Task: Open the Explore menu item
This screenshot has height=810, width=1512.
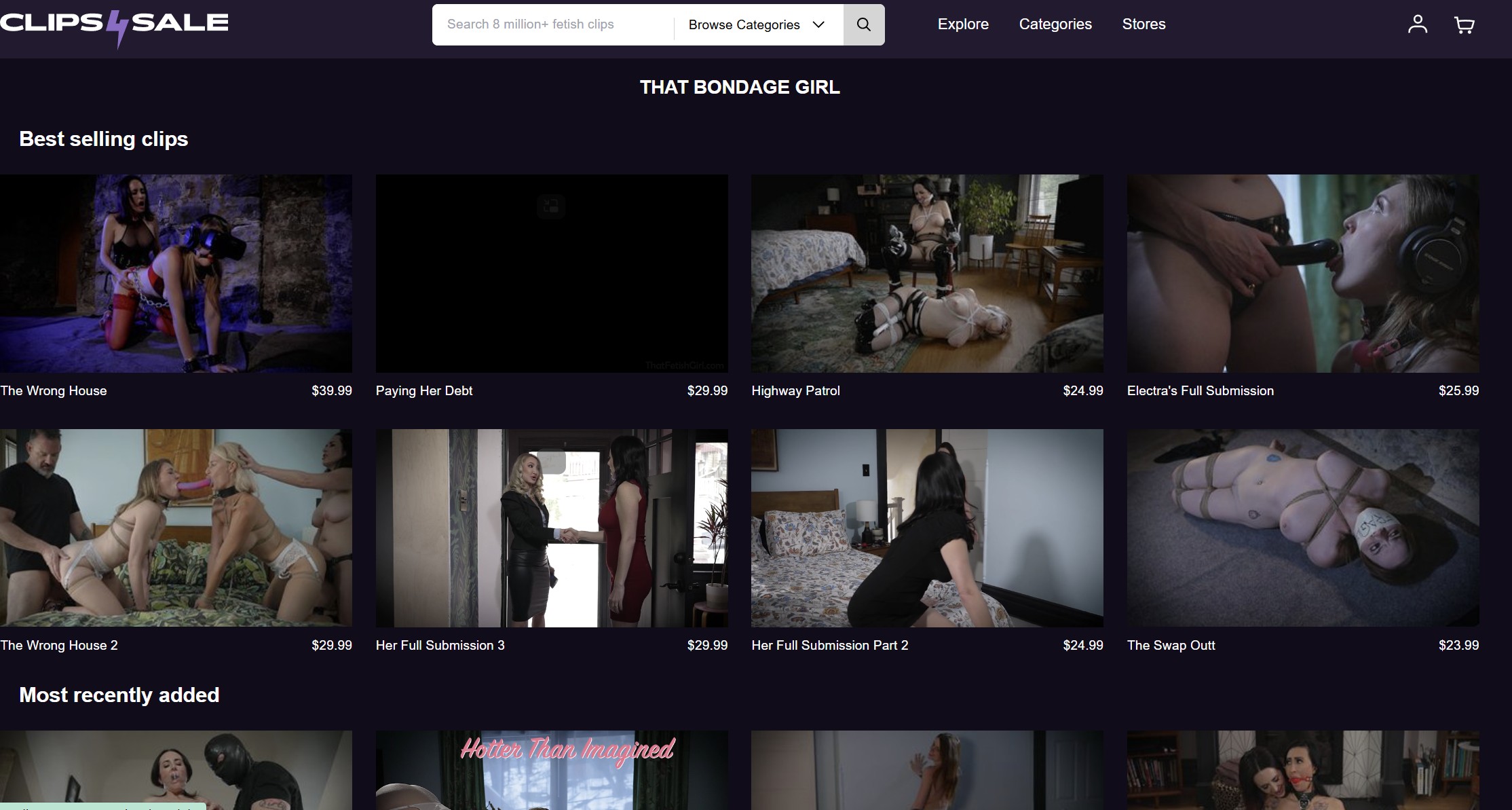Action: (x=962, y=24)
